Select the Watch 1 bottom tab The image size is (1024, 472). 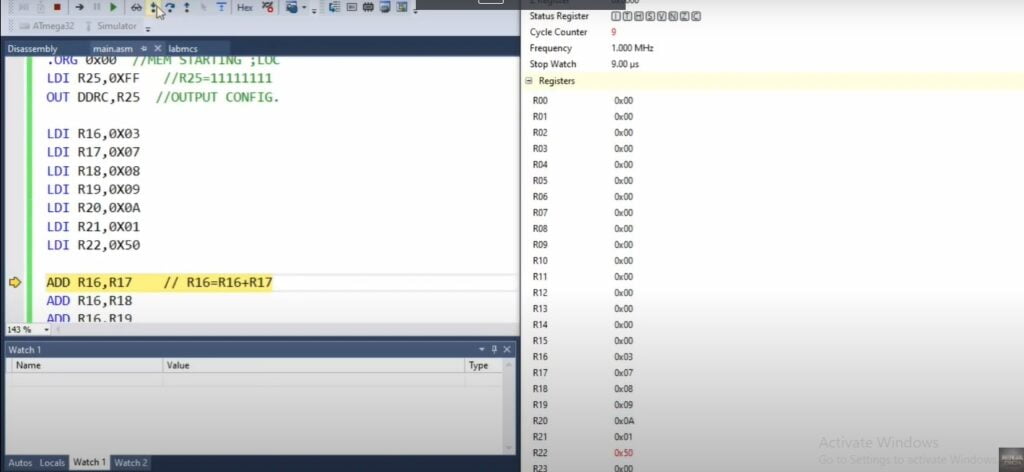(x=89, y=463)
